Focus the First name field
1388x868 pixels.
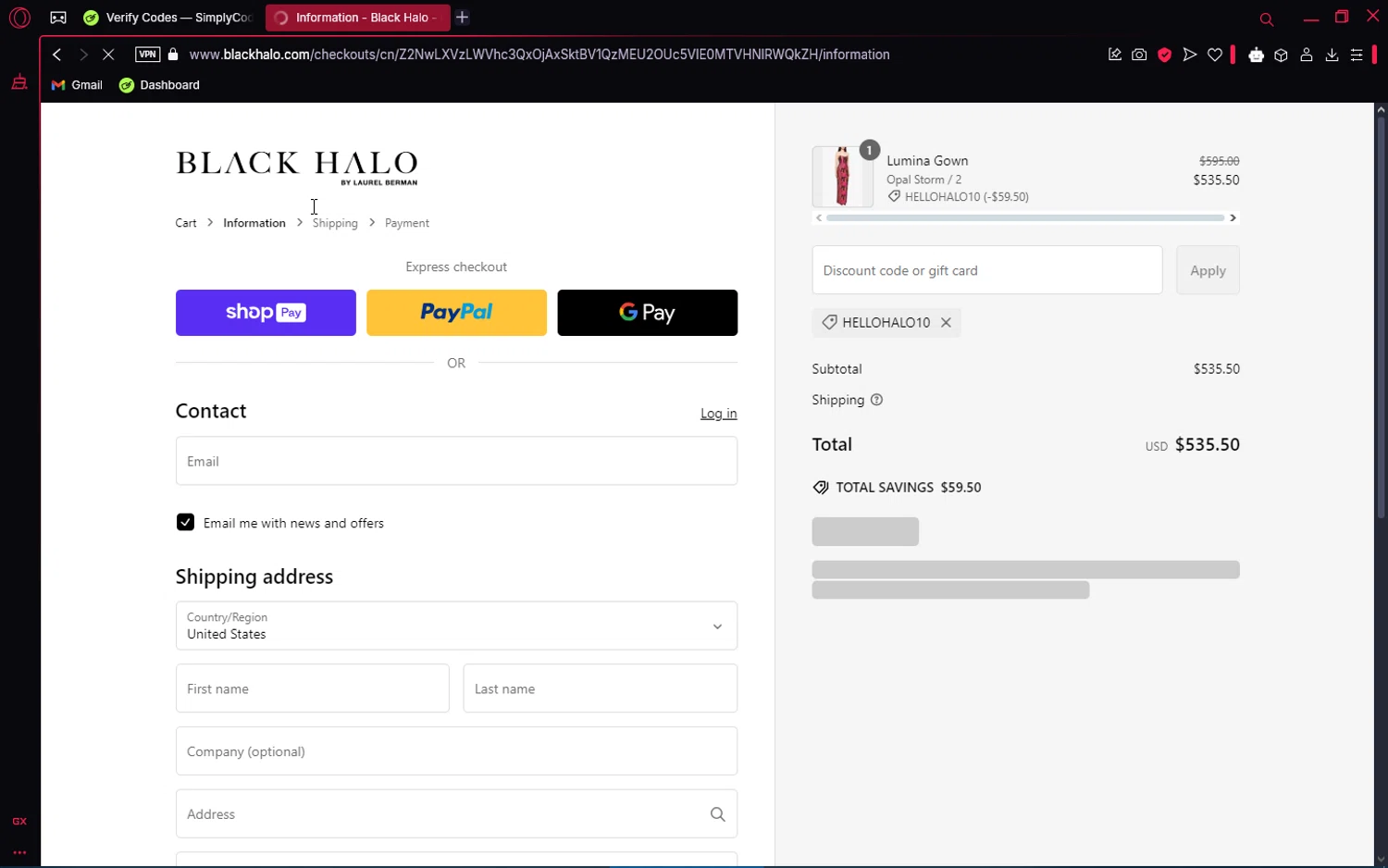tap(313, 688)
